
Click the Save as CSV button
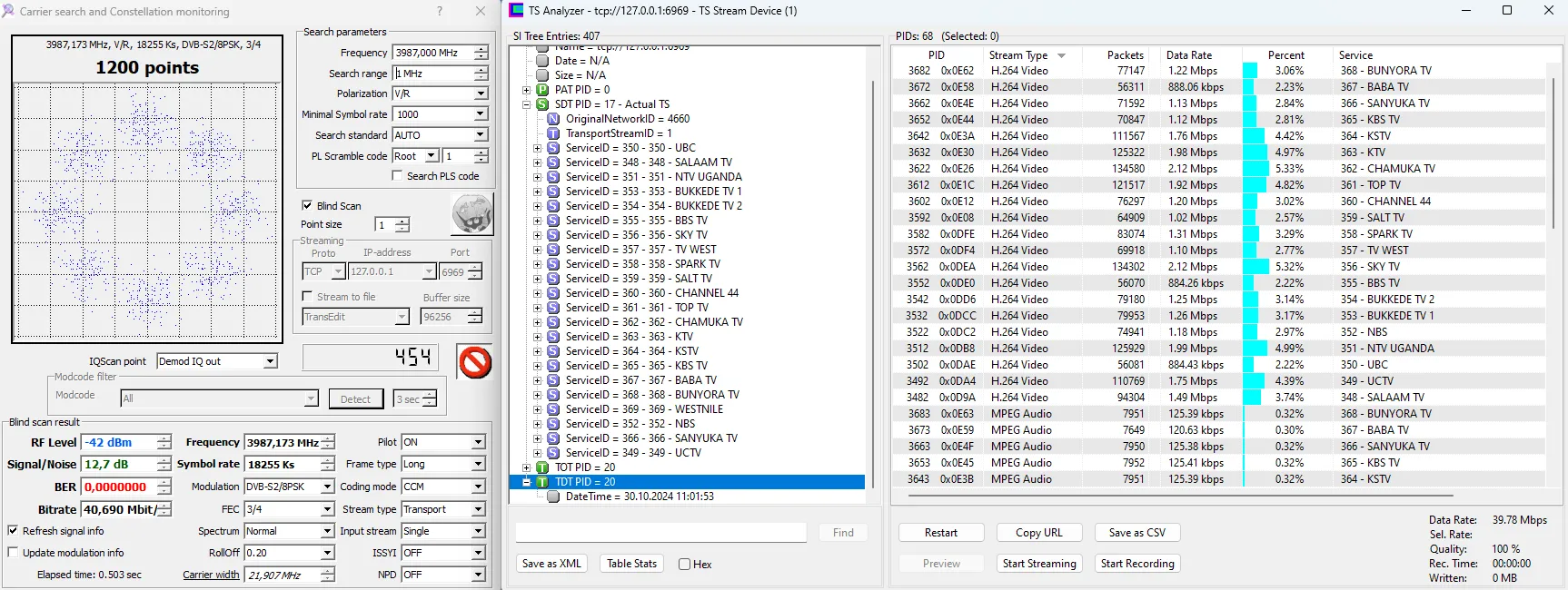tap(1136, 533)
